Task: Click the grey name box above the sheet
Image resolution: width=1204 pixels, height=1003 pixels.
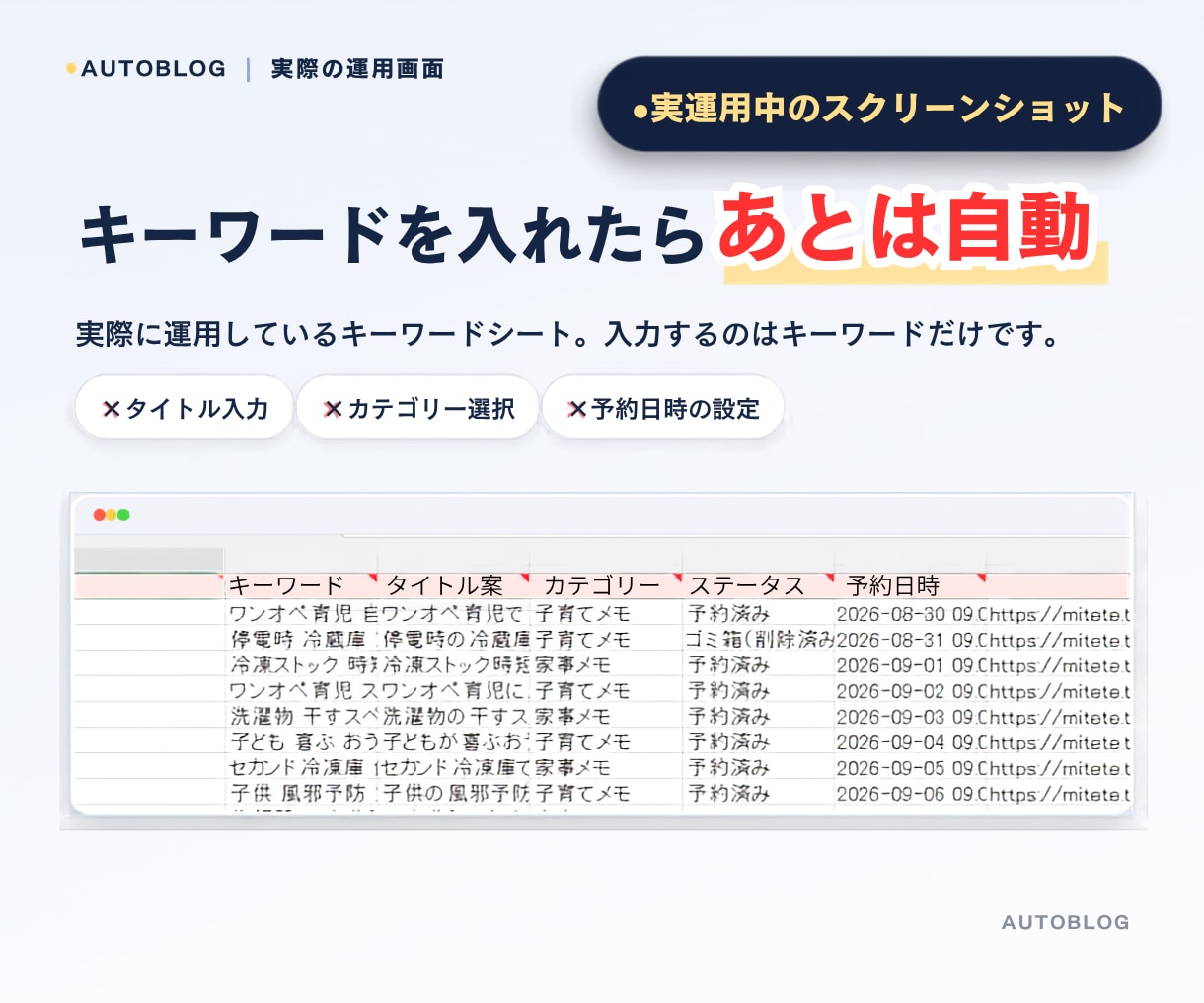Action: 149,560
